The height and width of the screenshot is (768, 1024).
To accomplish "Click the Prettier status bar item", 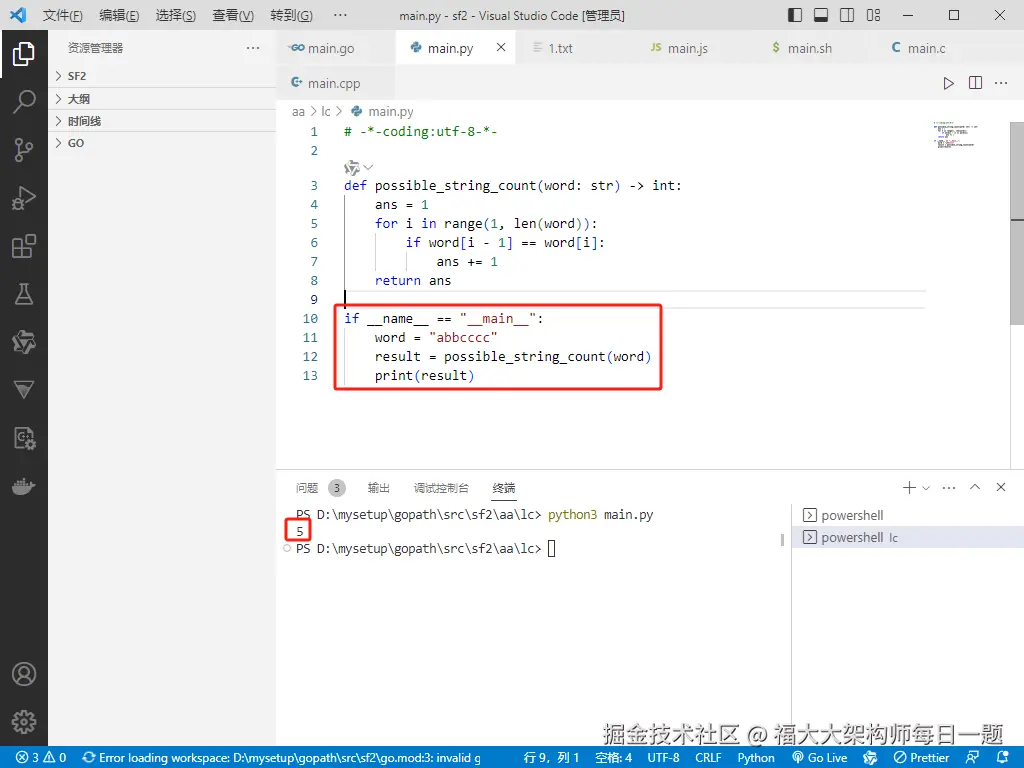I will [921, 758].
